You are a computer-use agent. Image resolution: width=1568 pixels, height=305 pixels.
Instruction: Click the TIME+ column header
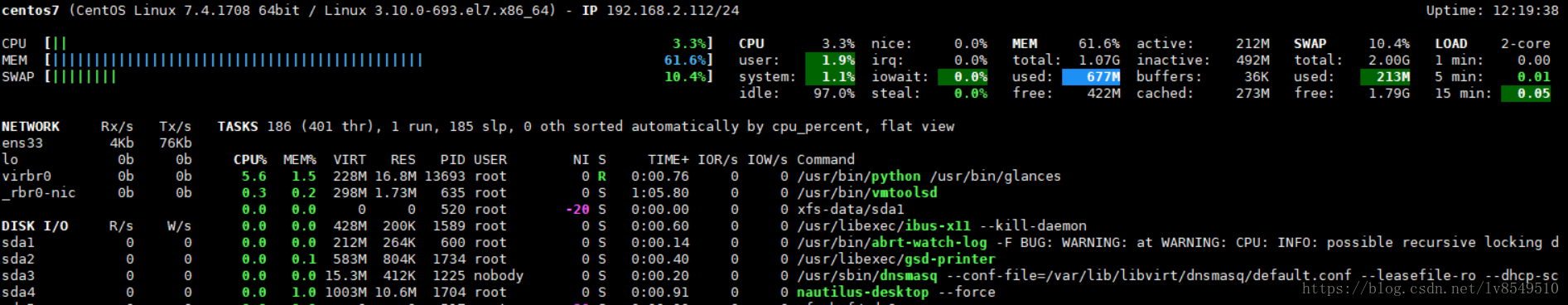pos(668,159)
